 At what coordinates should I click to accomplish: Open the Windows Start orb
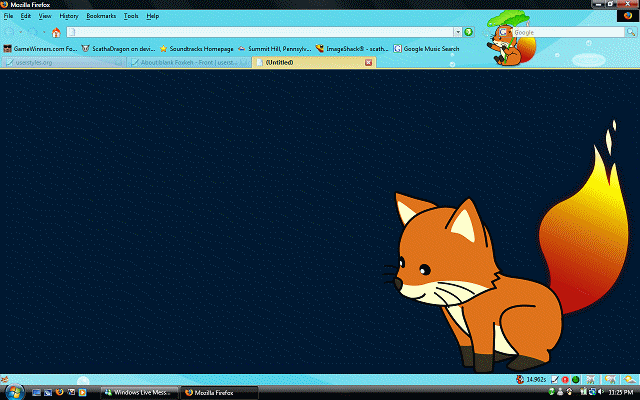pyautogui.click(x=14, y=392)
